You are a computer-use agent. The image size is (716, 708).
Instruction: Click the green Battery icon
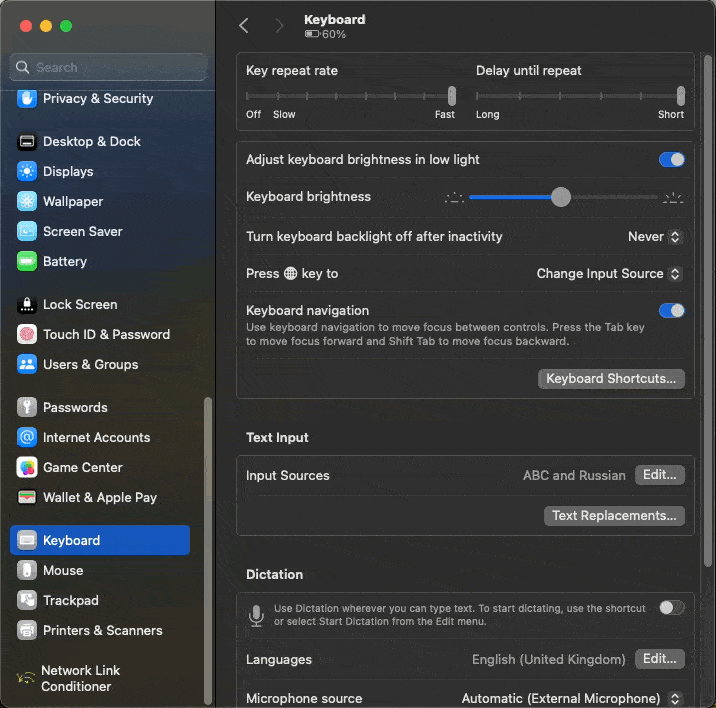(x=27, y=261)
